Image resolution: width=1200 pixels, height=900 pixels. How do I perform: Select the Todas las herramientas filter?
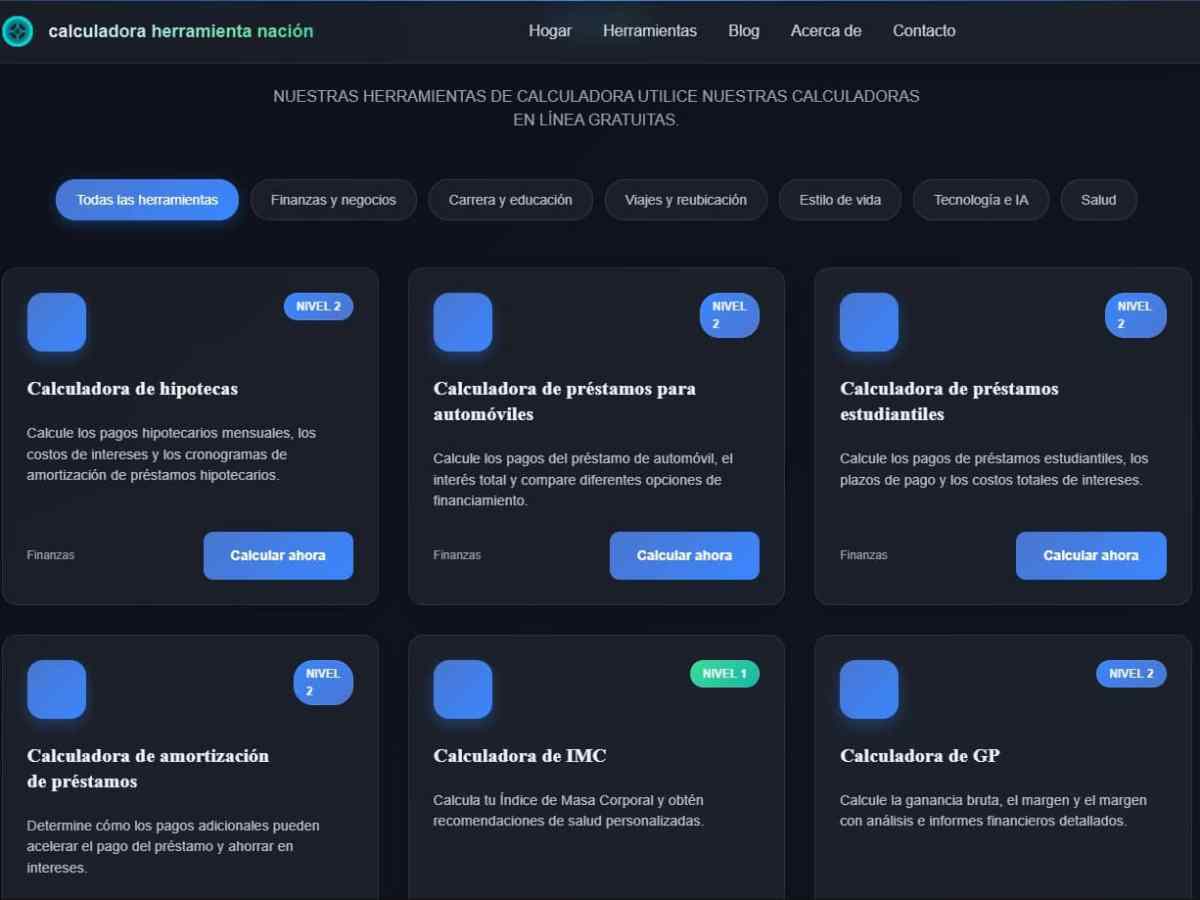point(146,199)
